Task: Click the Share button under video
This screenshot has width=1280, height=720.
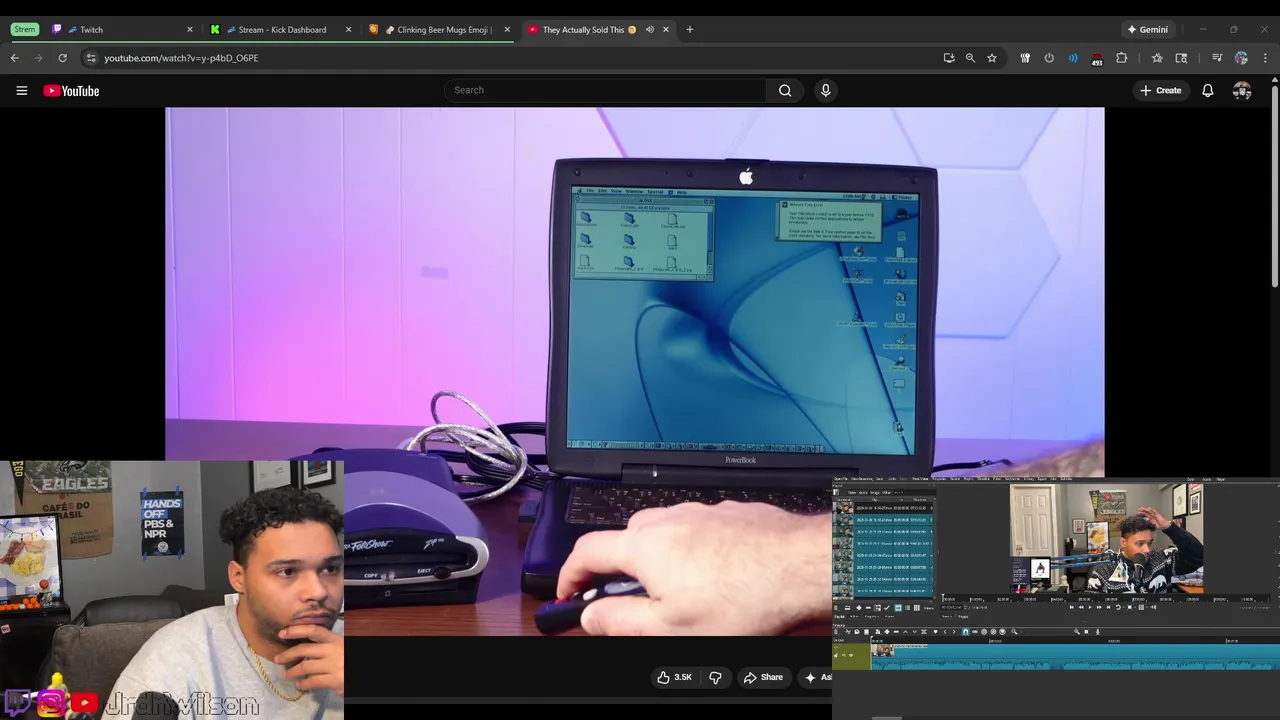Action: [x=763, y=677]
